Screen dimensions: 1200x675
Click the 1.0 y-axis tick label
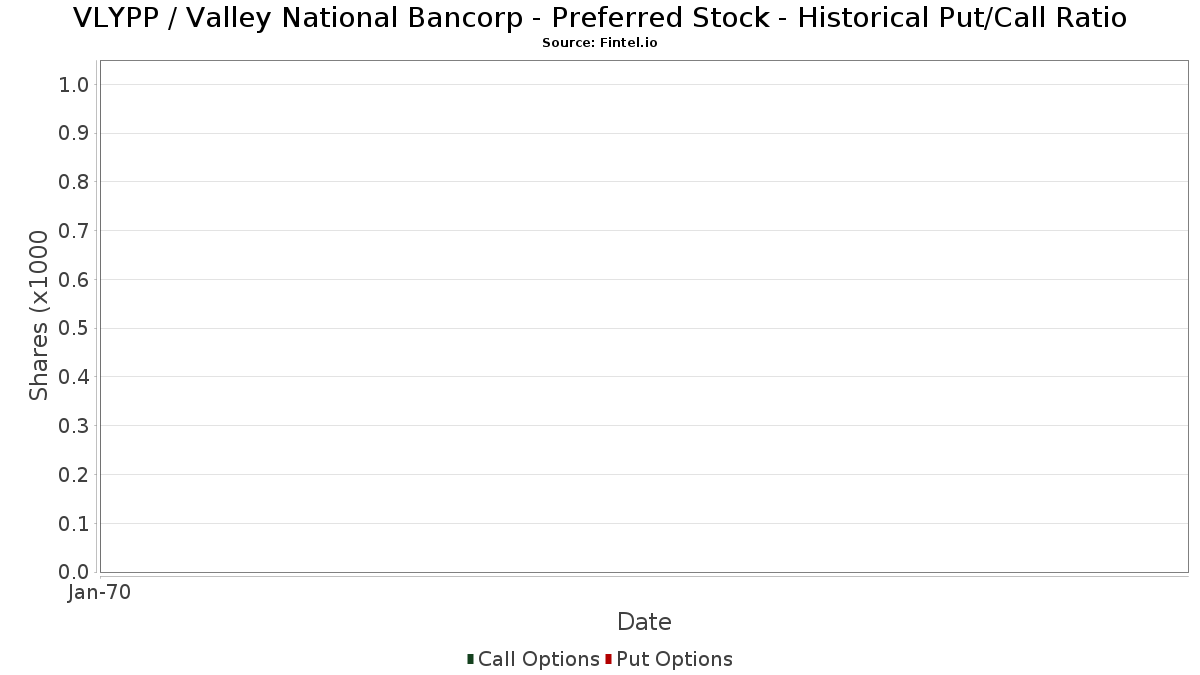[74, 85]
